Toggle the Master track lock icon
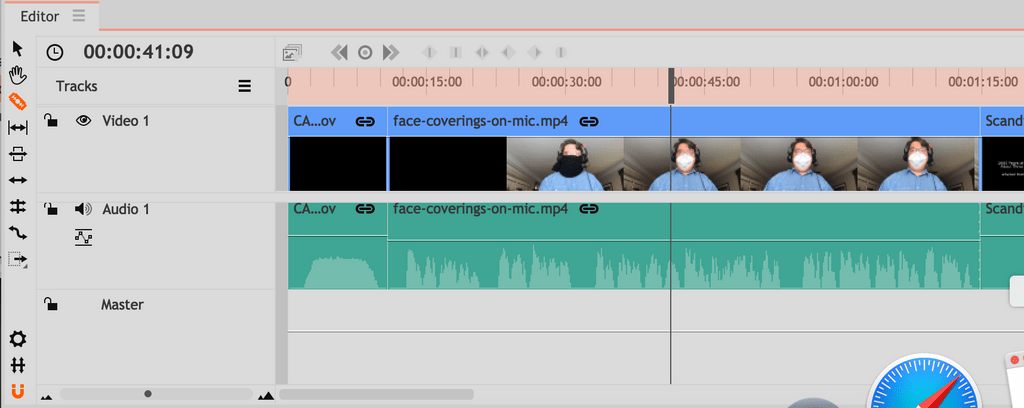Viewport: 1024px width, 408px height. pyautogui.click(x=50, y=305)
